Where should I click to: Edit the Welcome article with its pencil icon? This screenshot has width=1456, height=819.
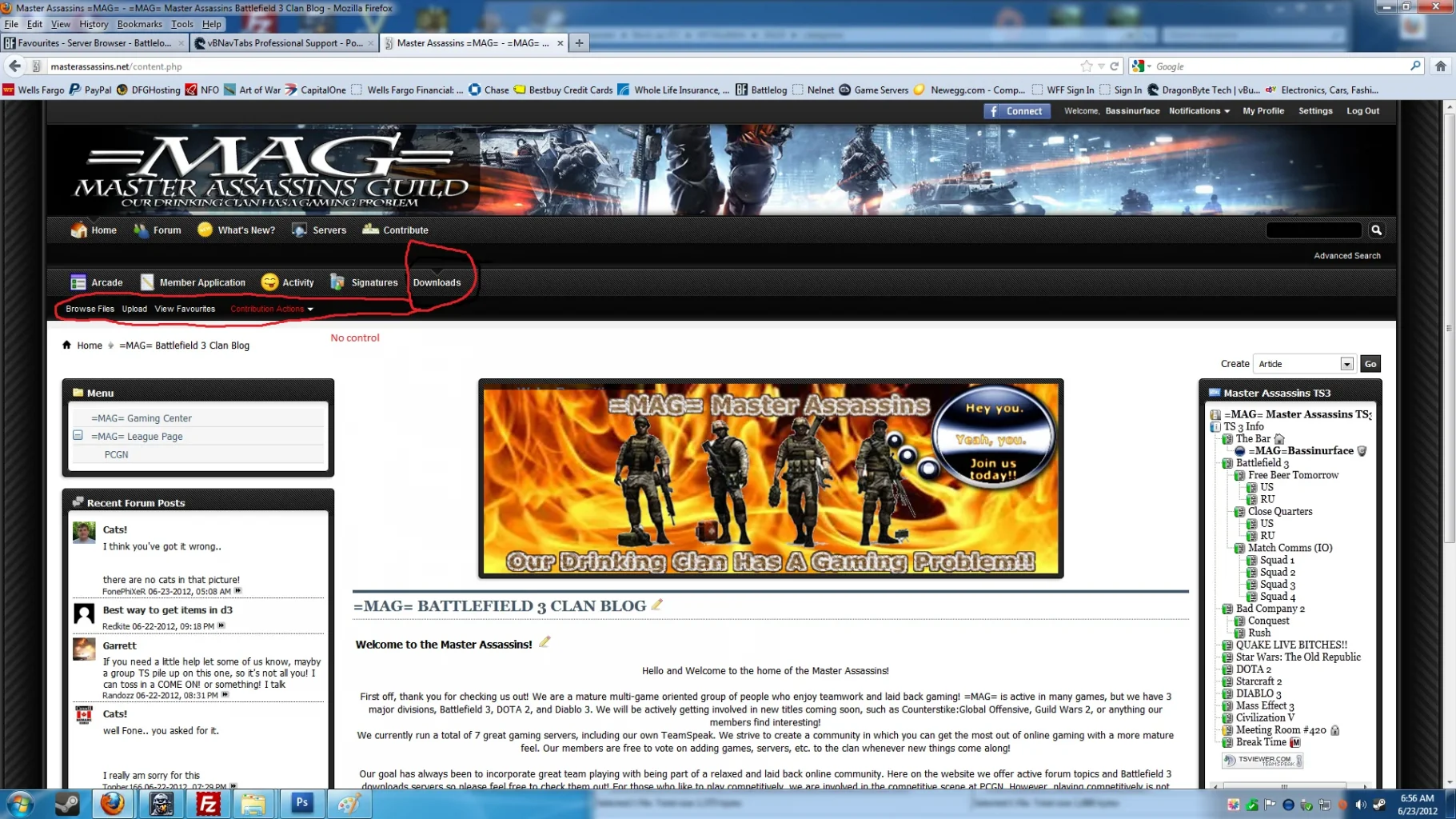(x=545, y=641)
